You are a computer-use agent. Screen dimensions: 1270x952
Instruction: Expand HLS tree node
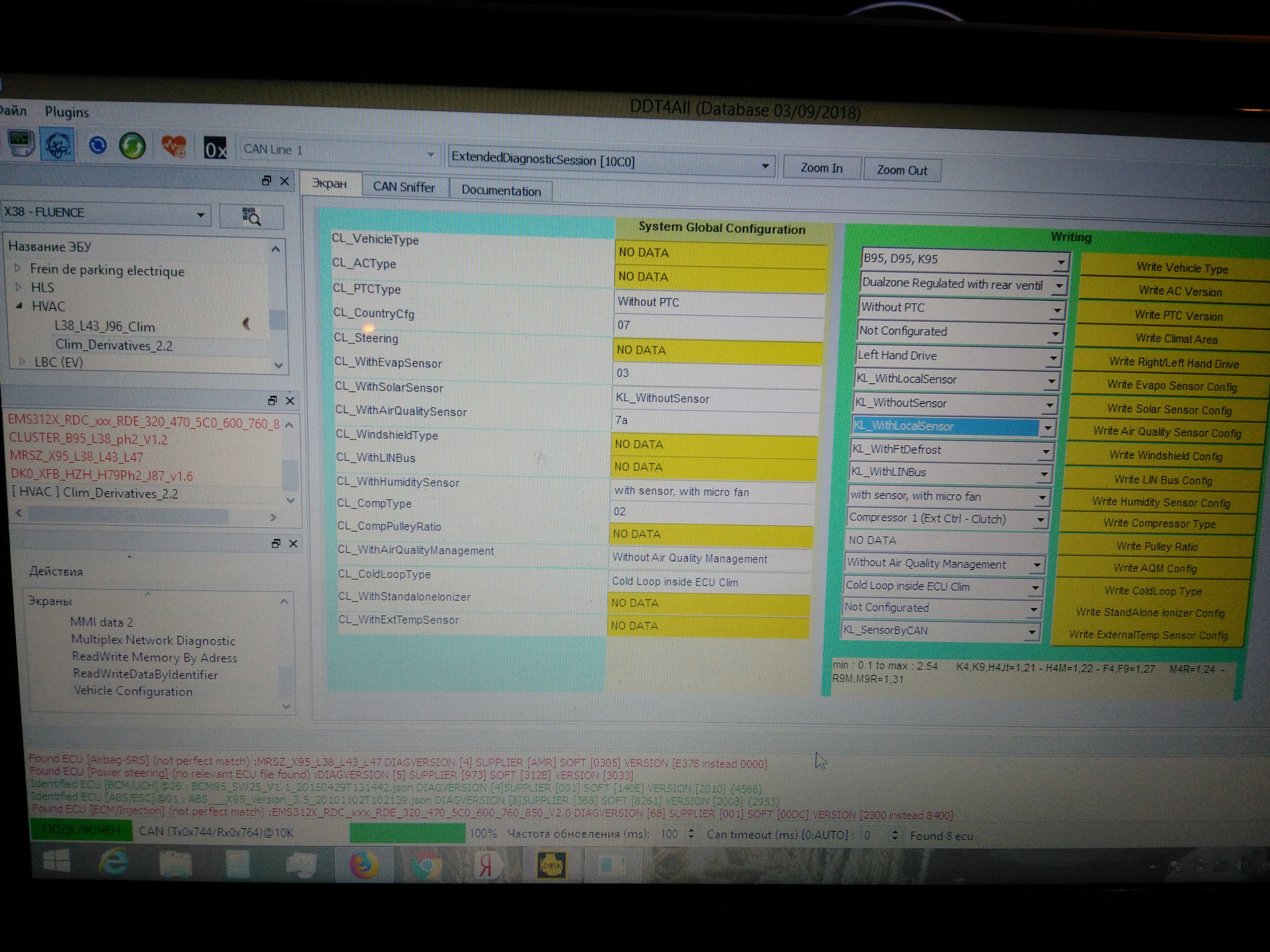click(19, 287)
